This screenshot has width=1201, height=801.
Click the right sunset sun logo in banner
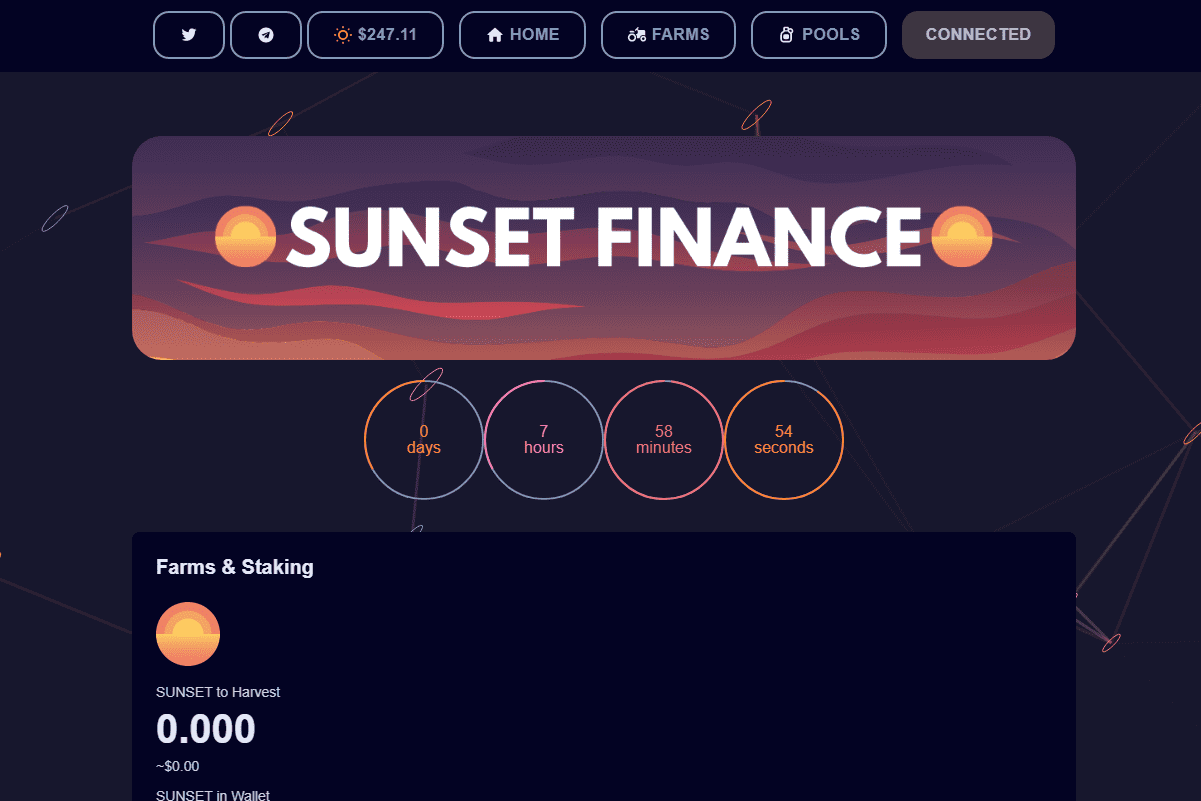pos(962,238)
